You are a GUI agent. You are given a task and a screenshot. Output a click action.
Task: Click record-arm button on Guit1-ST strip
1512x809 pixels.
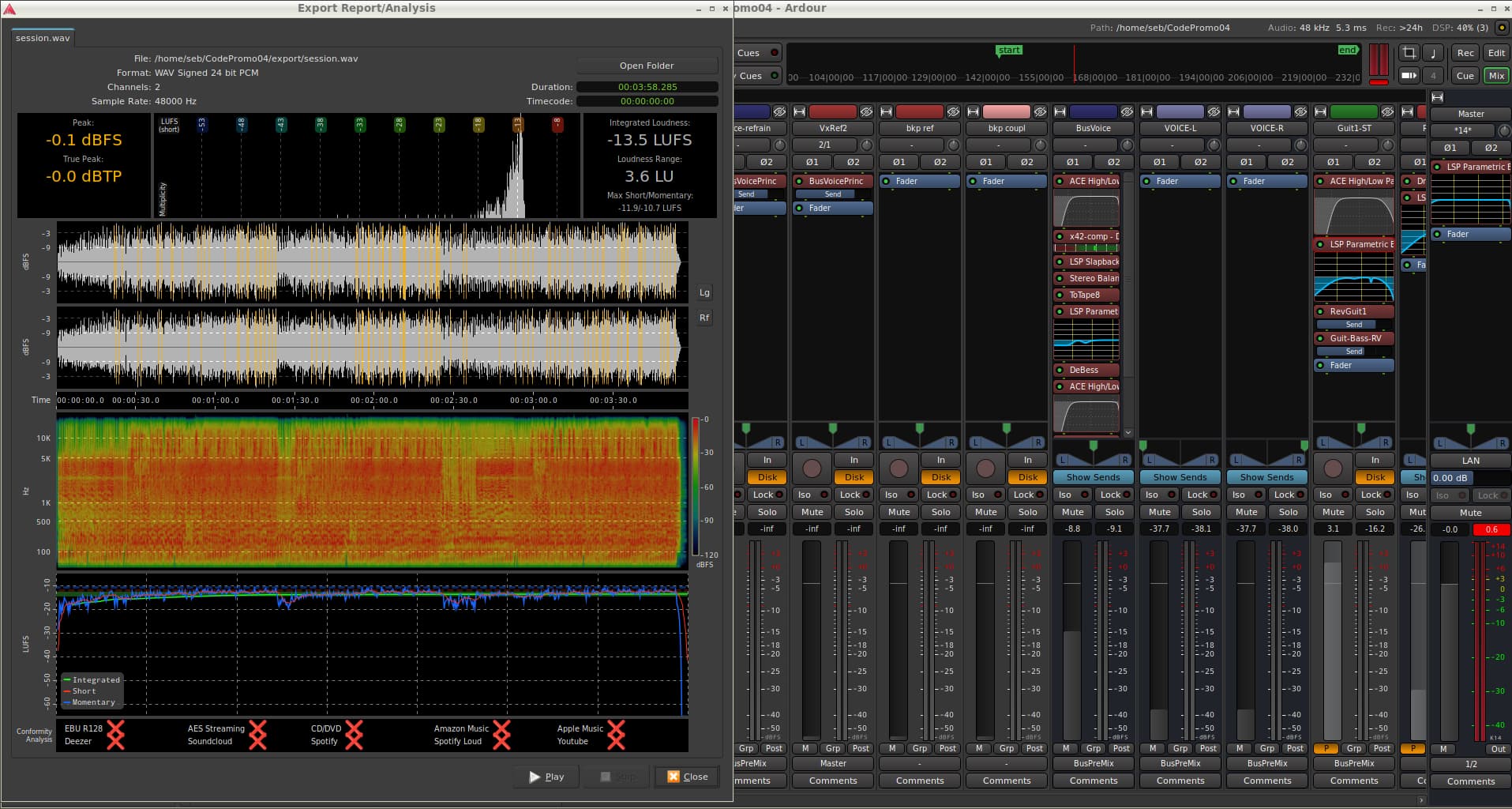[x=1333, y=468]
